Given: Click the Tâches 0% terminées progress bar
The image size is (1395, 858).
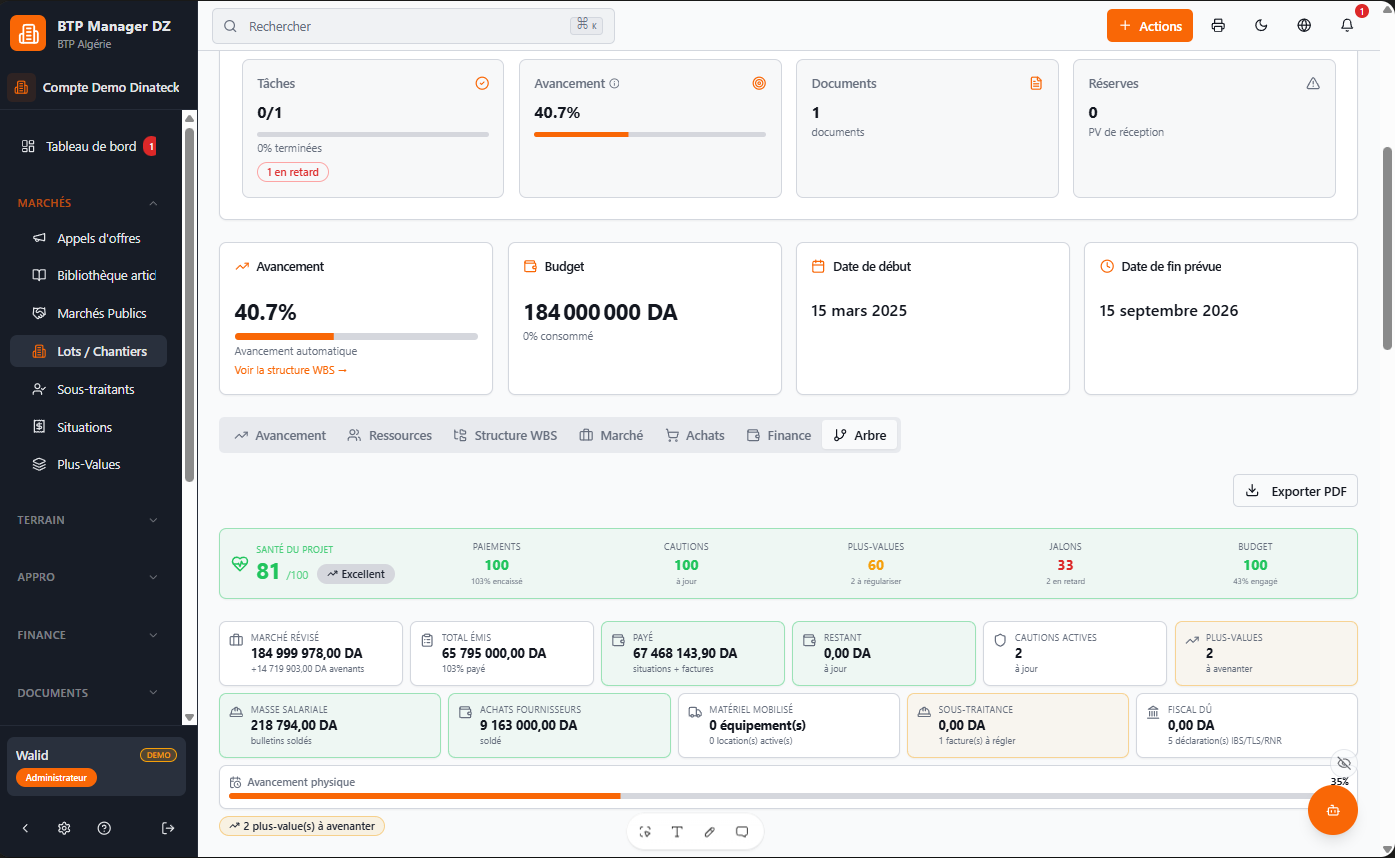Looking at the screenshot, I should point(373,134).
